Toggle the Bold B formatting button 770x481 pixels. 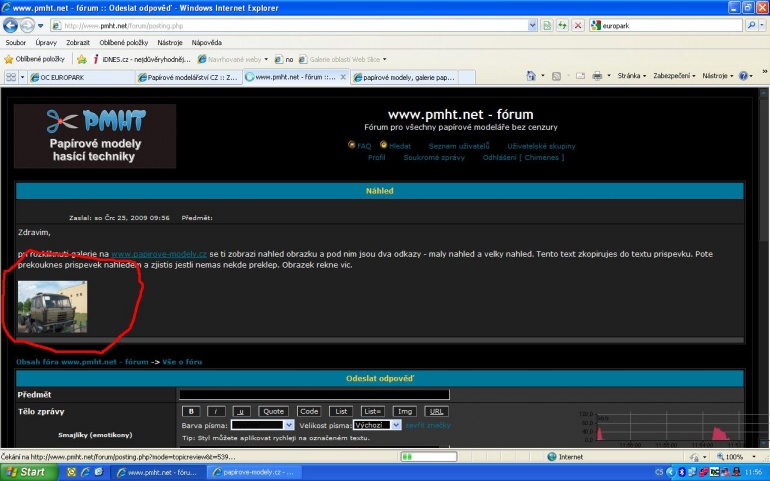point(191,411)
